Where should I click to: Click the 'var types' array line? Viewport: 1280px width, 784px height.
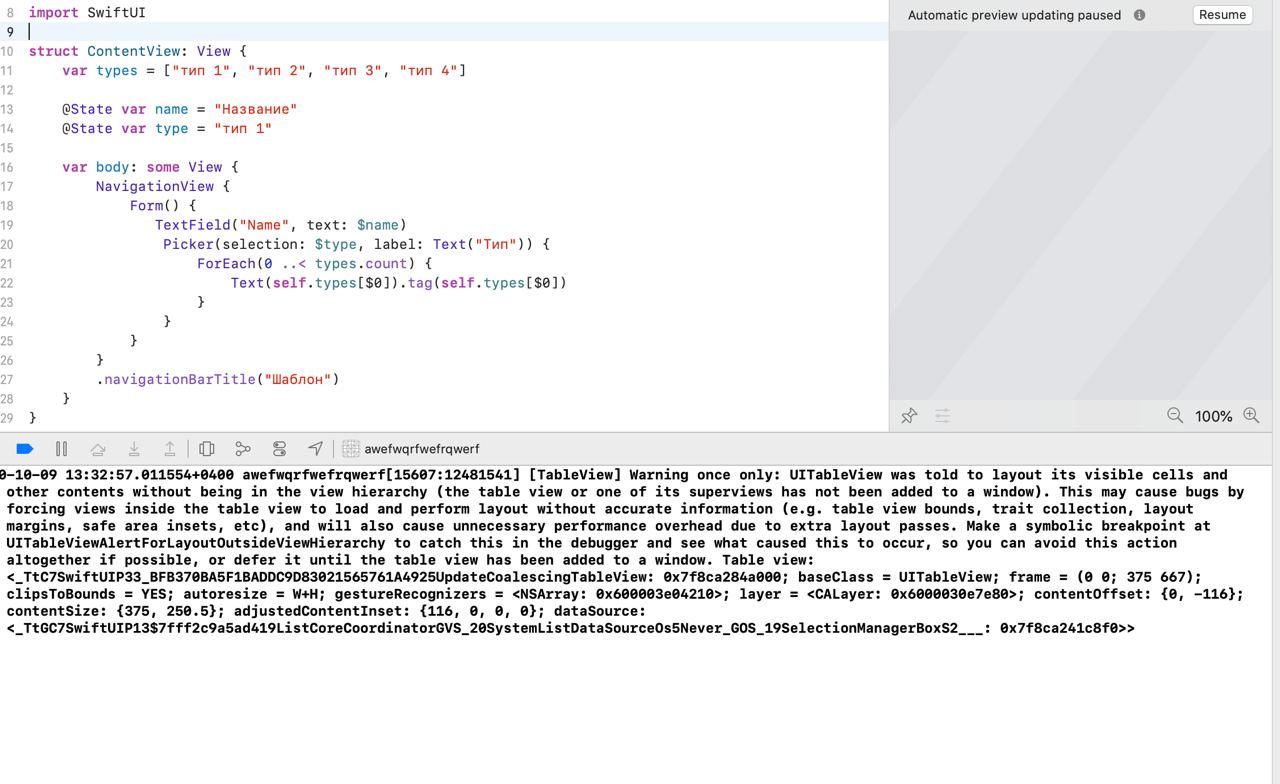[264, 70]
